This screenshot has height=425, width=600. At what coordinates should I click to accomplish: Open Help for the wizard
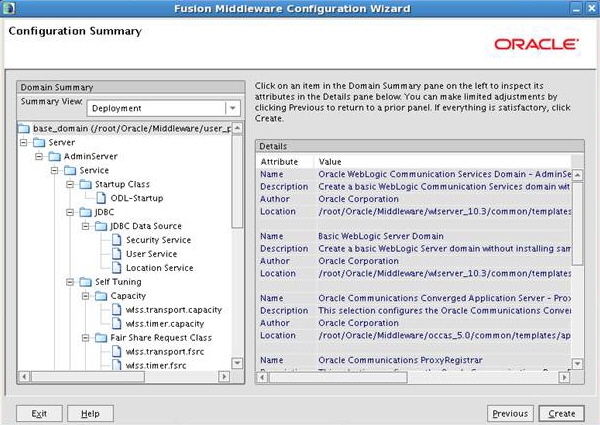coord(90,413)
